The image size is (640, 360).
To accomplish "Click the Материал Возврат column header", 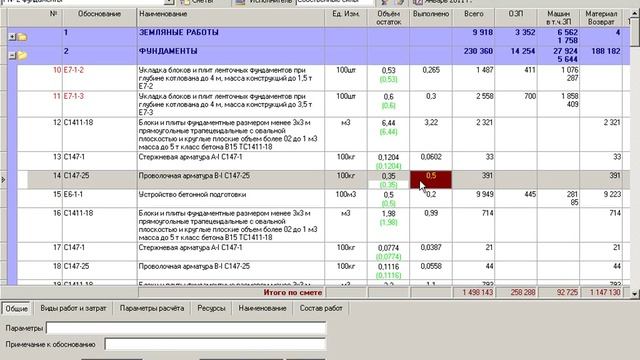I will [601, 18].
